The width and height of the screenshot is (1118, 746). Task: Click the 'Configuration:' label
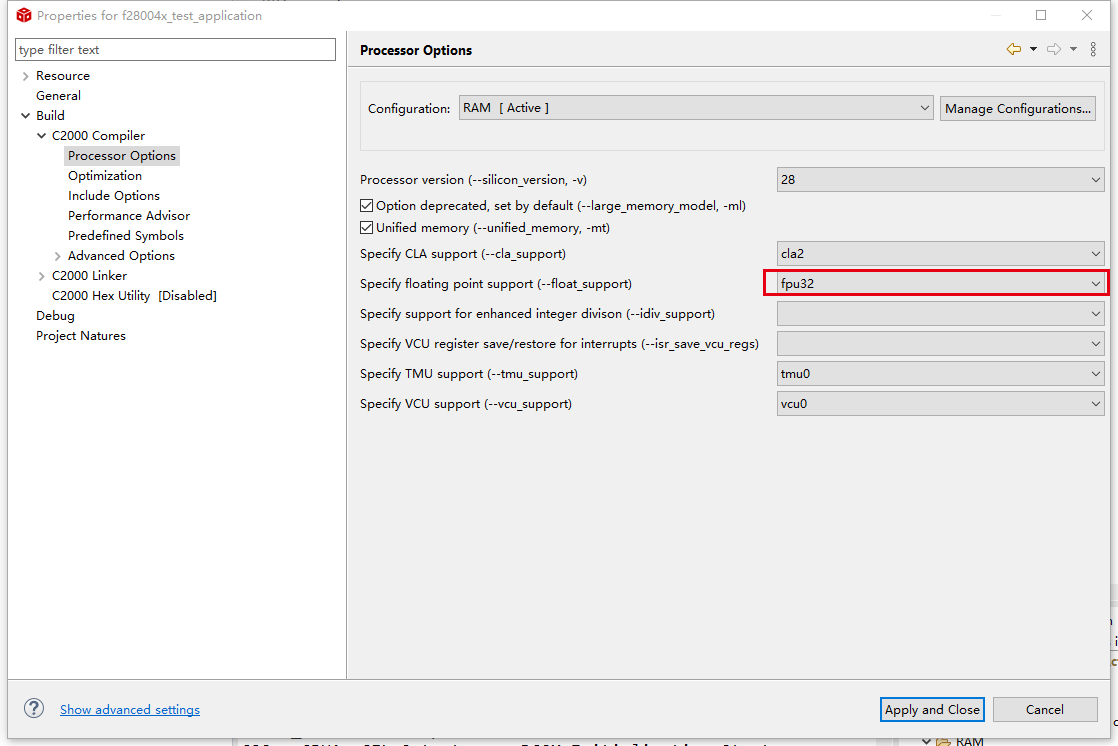pos(409,108)
